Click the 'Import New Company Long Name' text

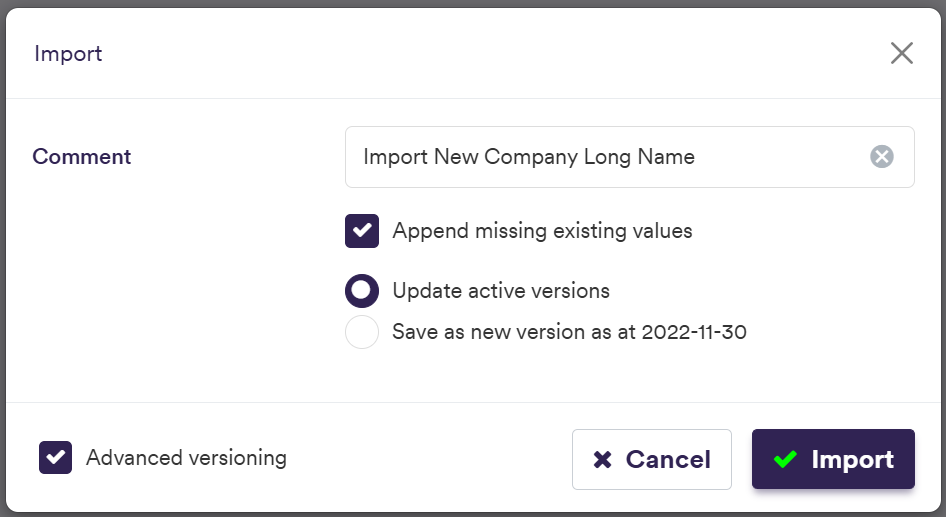tap(529, 157)
